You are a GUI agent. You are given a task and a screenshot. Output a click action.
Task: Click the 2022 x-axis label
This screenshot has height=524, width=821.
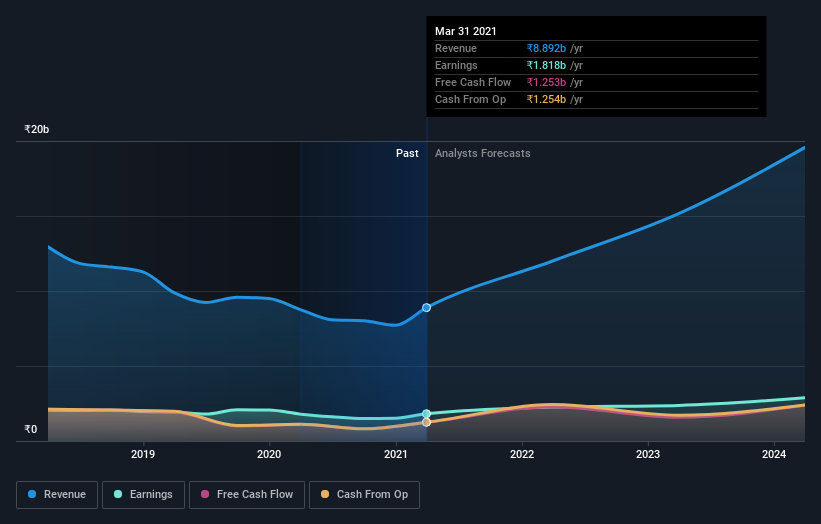522,454
